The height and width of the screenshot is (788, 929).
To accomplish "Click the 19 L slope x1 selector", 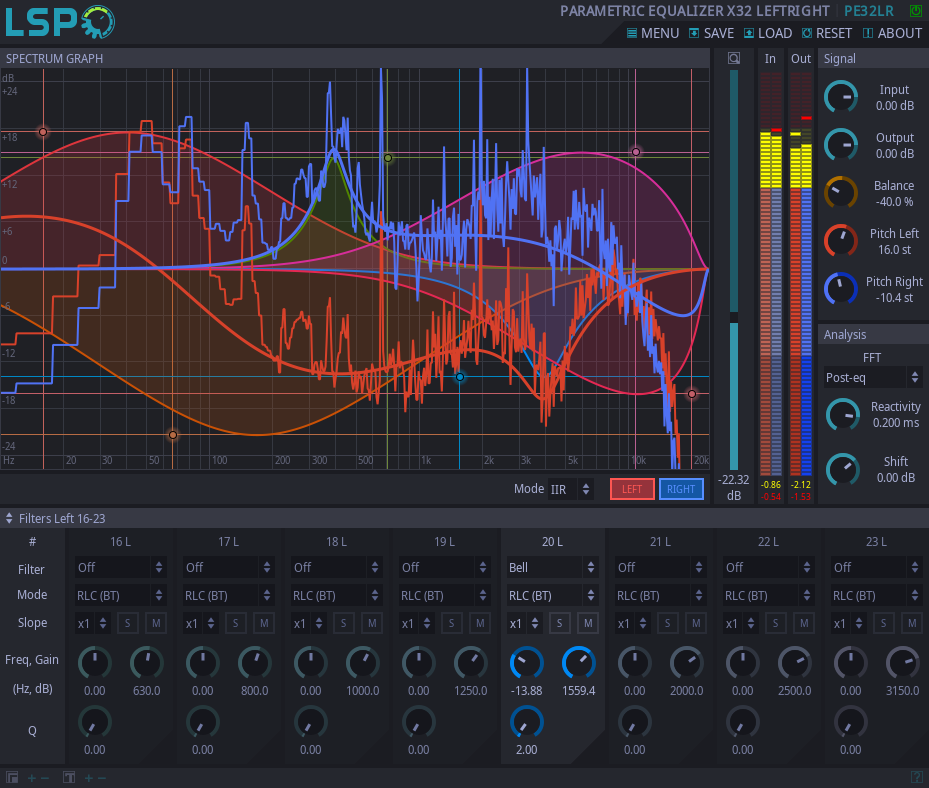I will (417, 623).
